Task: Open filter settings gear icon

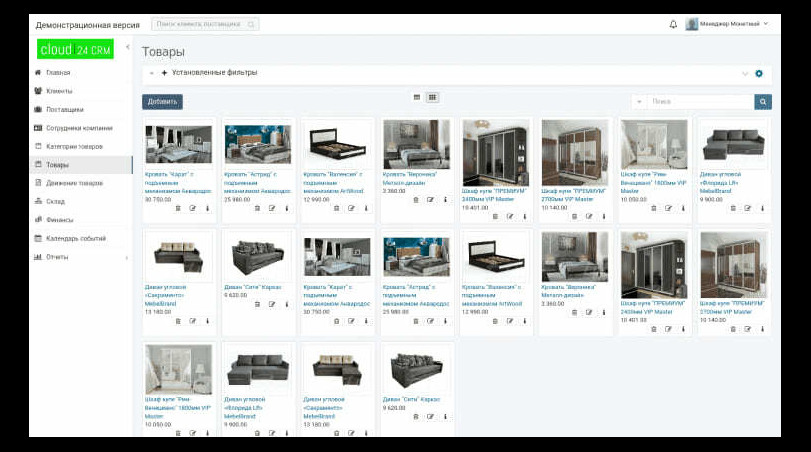Action: pyautogui.click(x=759, y=73)
